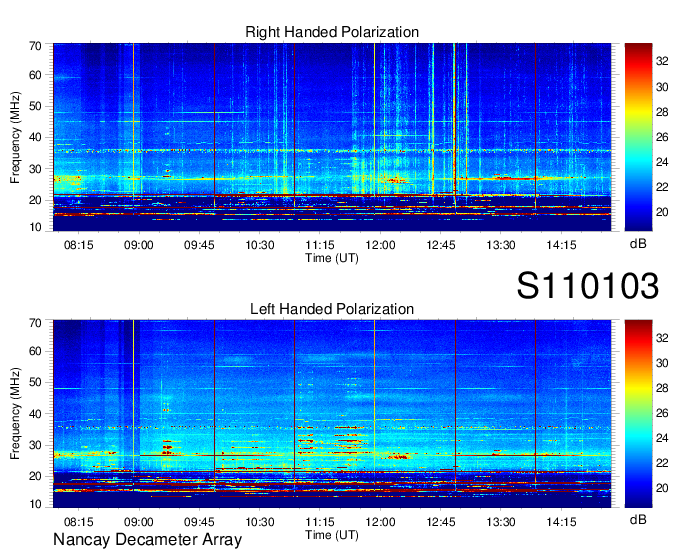
Task: Click the upper color bar near 32 dB
Action: point(638,62)
